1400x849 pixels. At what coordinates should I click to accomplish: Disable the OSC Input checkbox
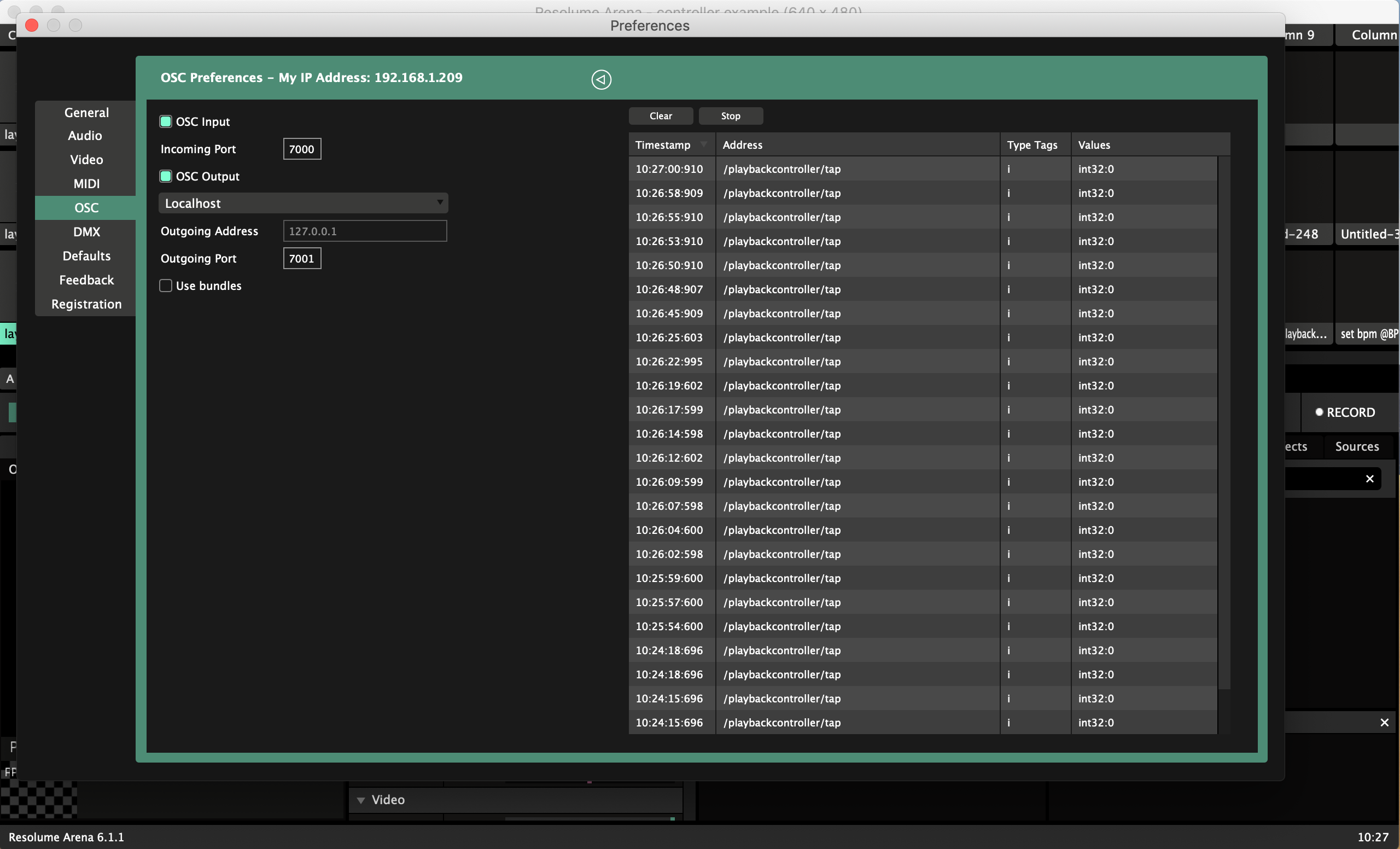click(x=166, y=121)
